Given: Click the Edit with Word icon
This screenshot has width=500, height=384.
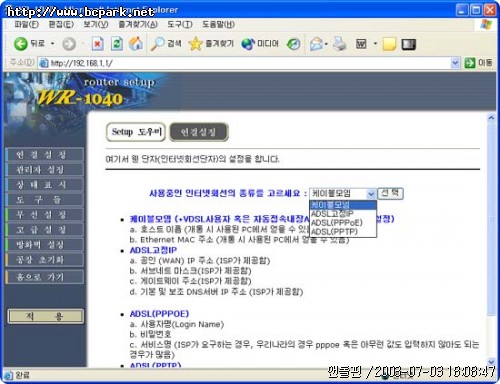Looking at the screenshot, I should 361,44.
